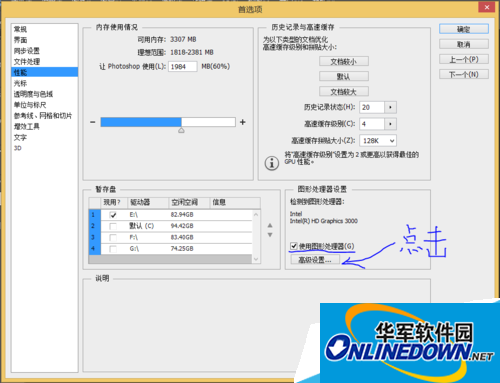Click the 空闲空间 column header
The height and width of the screenshot is (383, 500).
tap(189, 202)
